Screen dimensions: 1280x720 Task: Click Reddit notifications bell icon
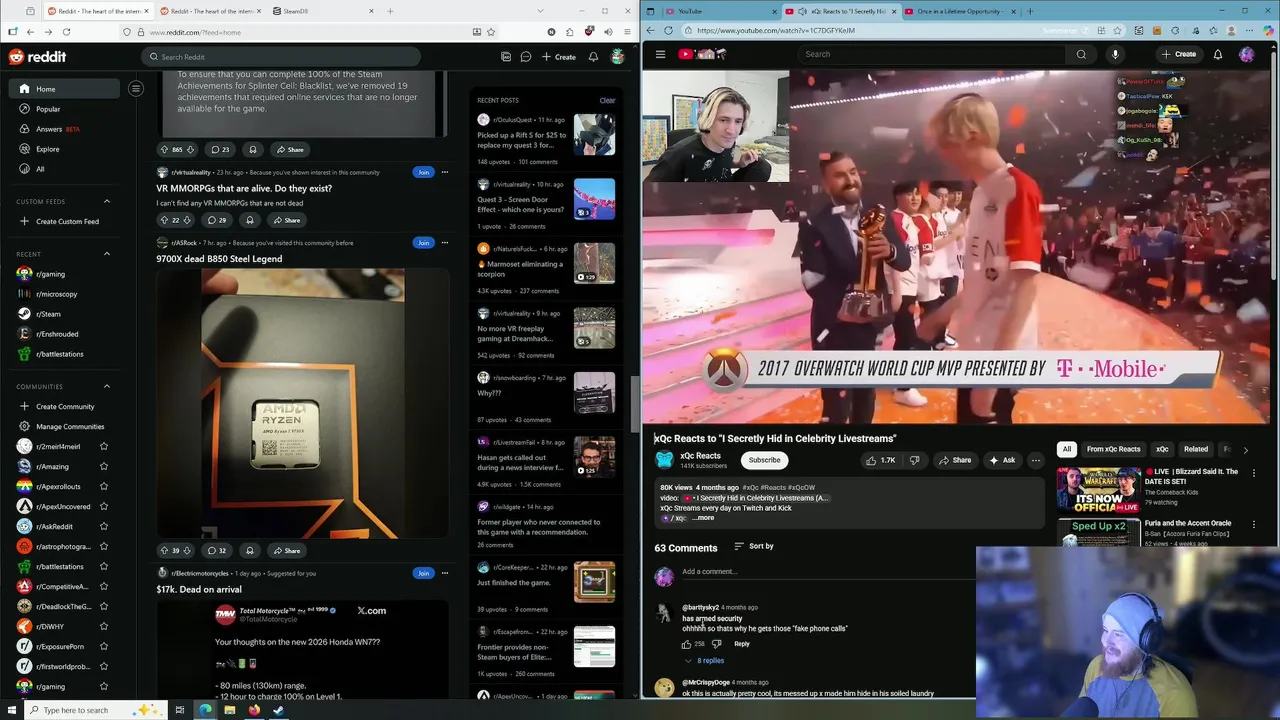point(593,57)
